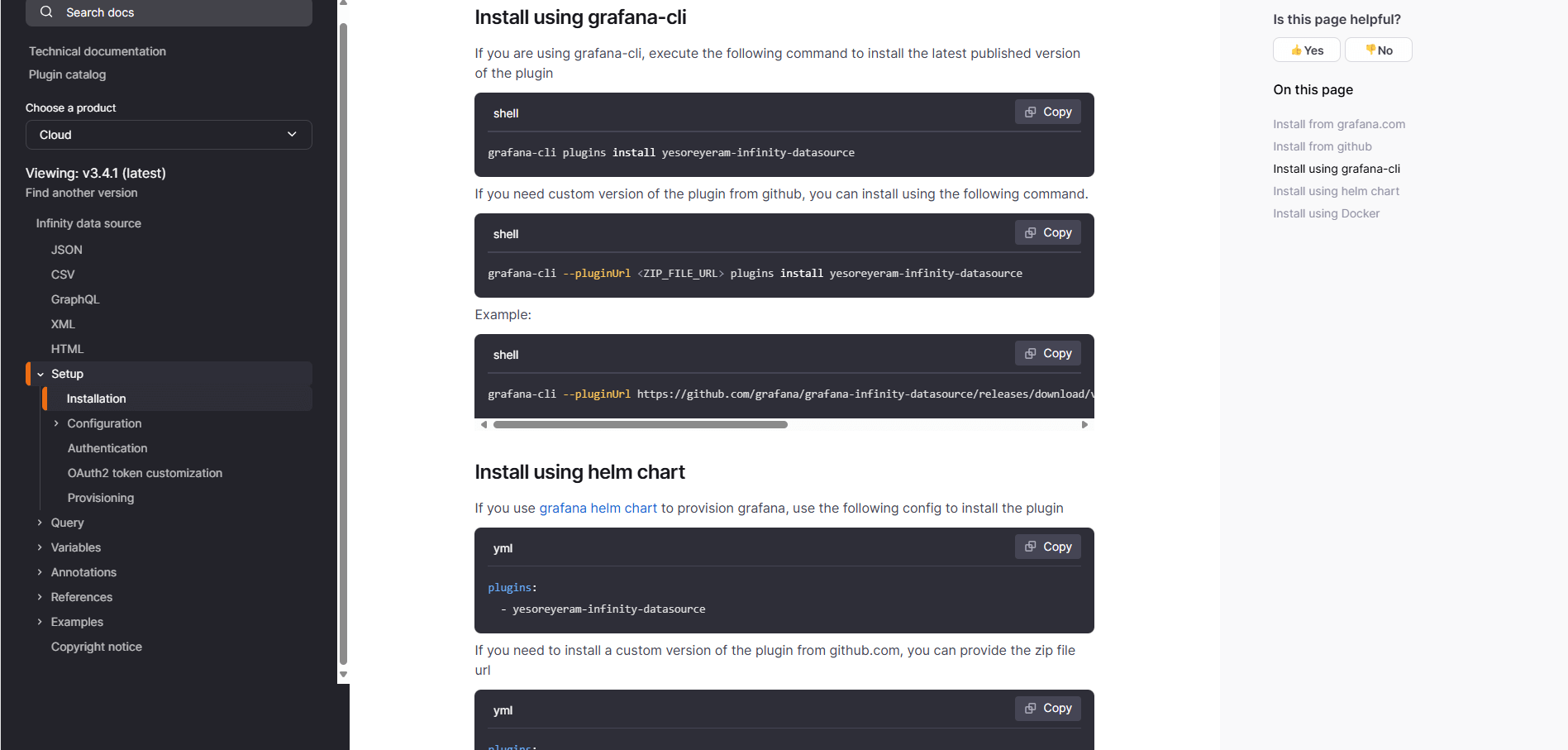Screen dimensions: 1568x750
Task: Click thumbs-up Yes helpful button
Action: click(x=1307, y=50)
